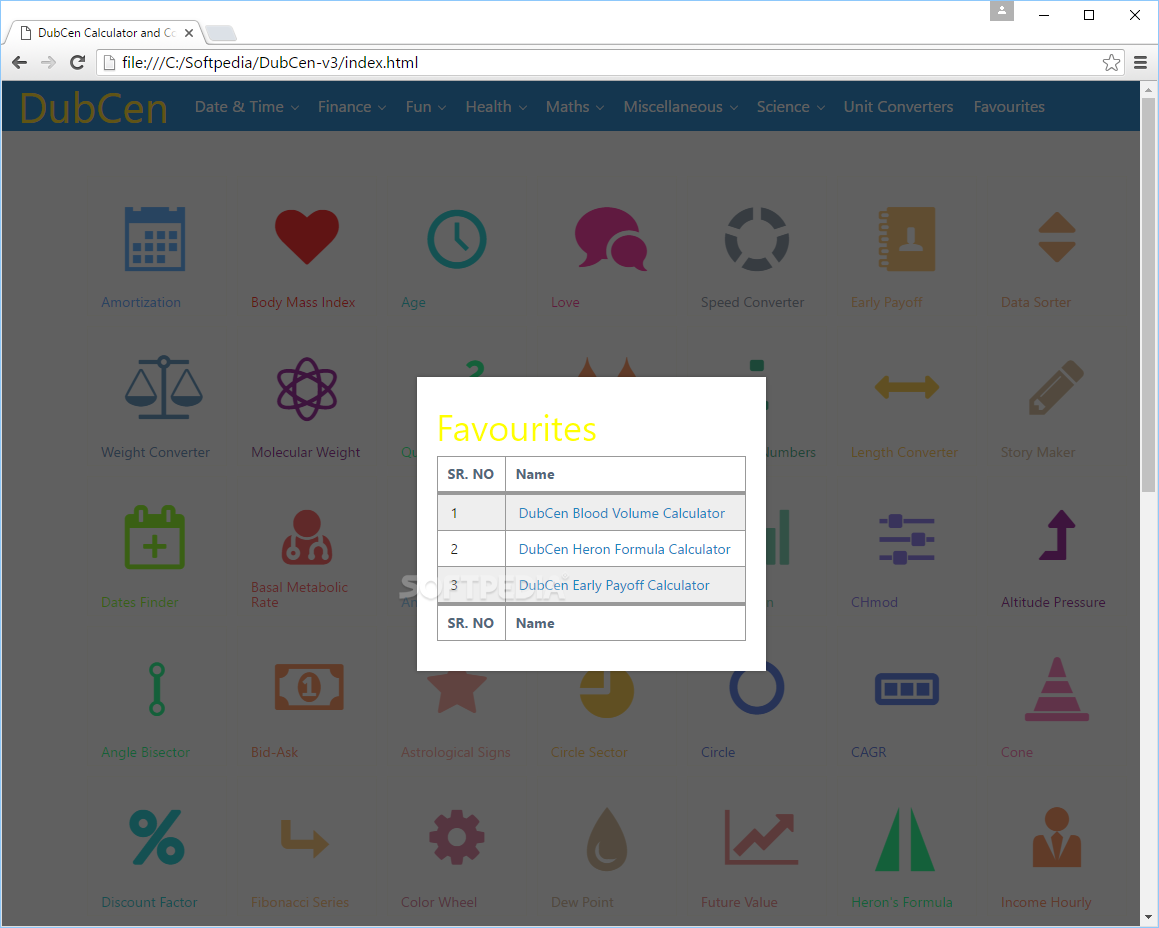Click the browser back button
The width and height of the screenshot is (1159, 928).
click(x=19, y=63)
